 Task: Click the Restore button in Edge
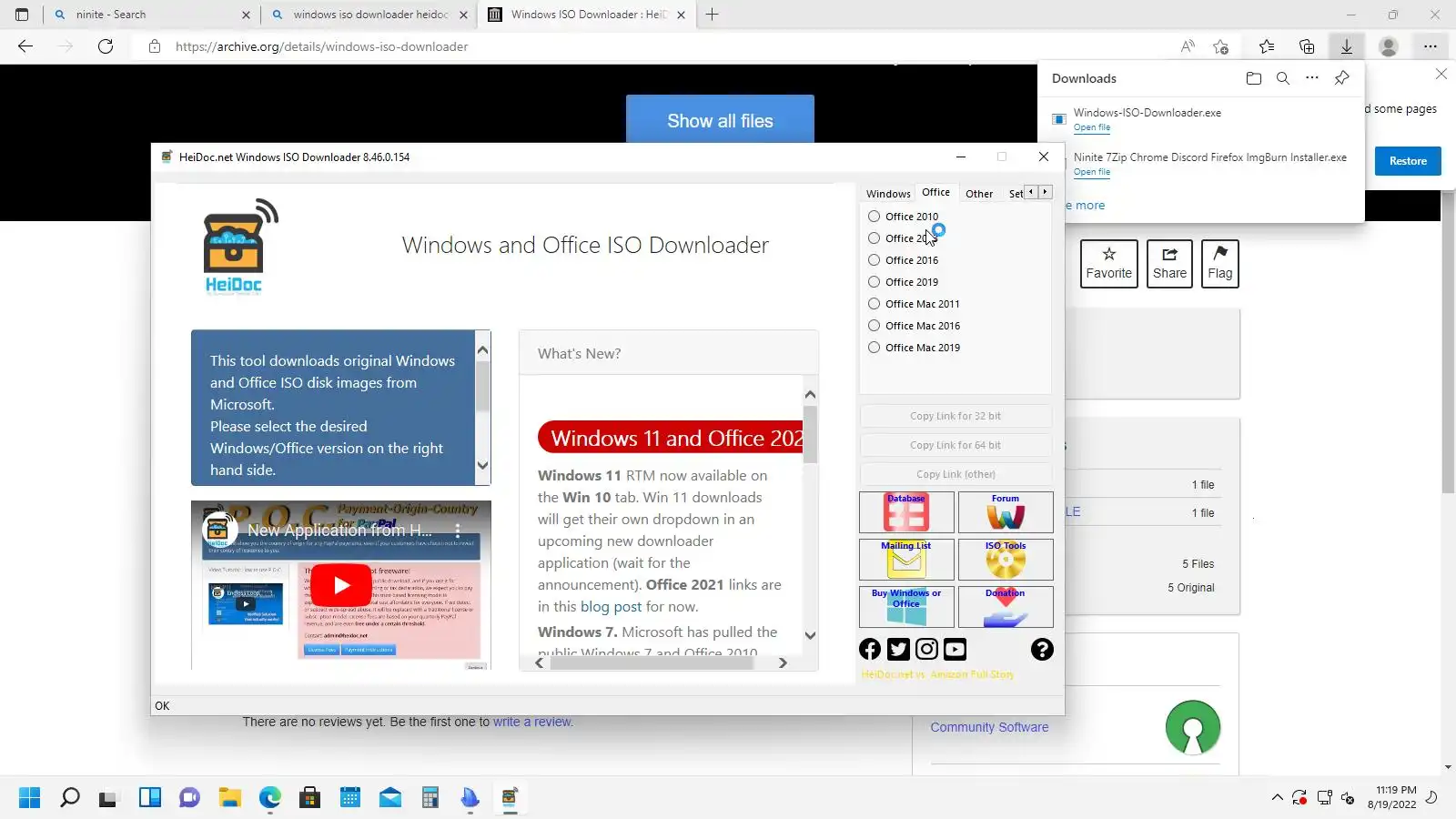pos(1408,161)
